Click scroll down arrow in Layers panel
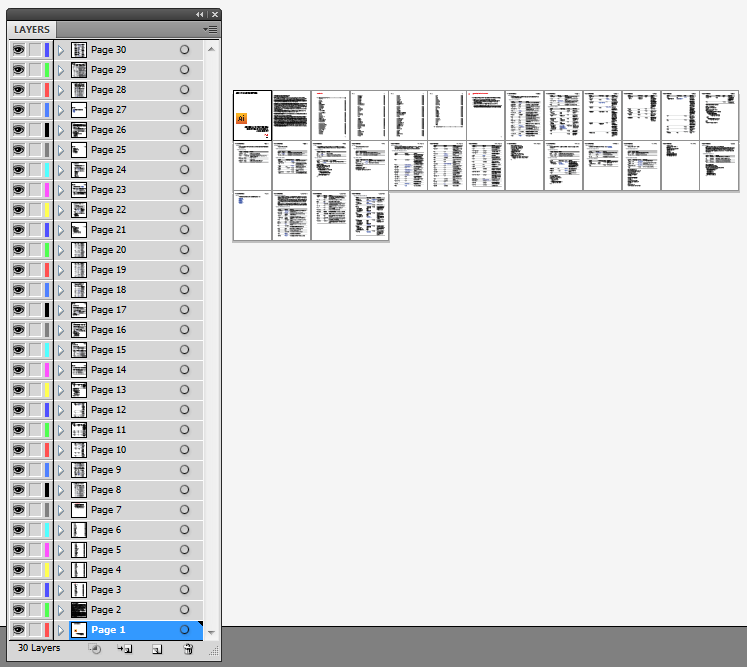The width and height of the screenshot is (747, 667). point(211,633)
